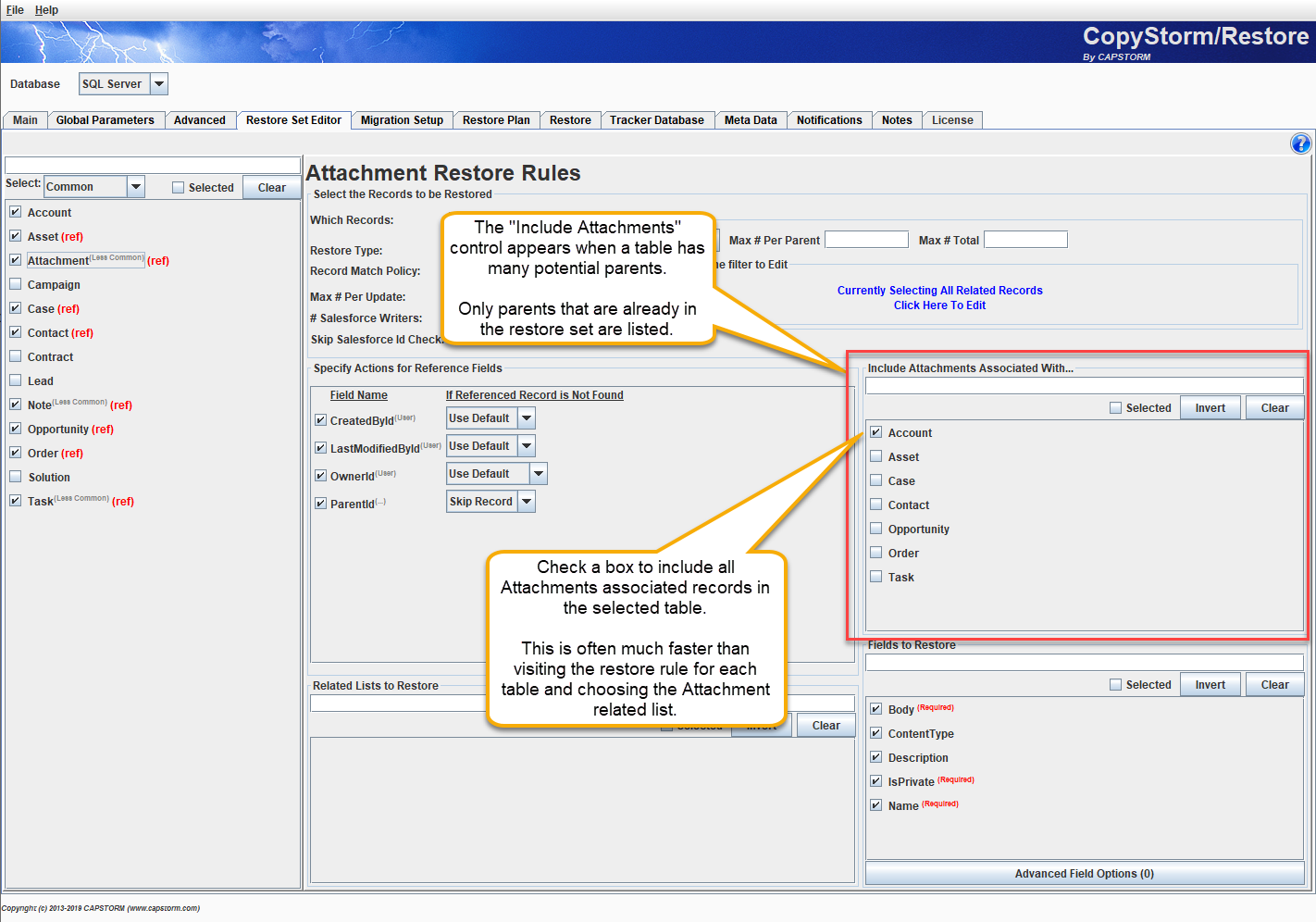
Task: Toggle Selected checkbox in left table filter
Action: (179, 188)
